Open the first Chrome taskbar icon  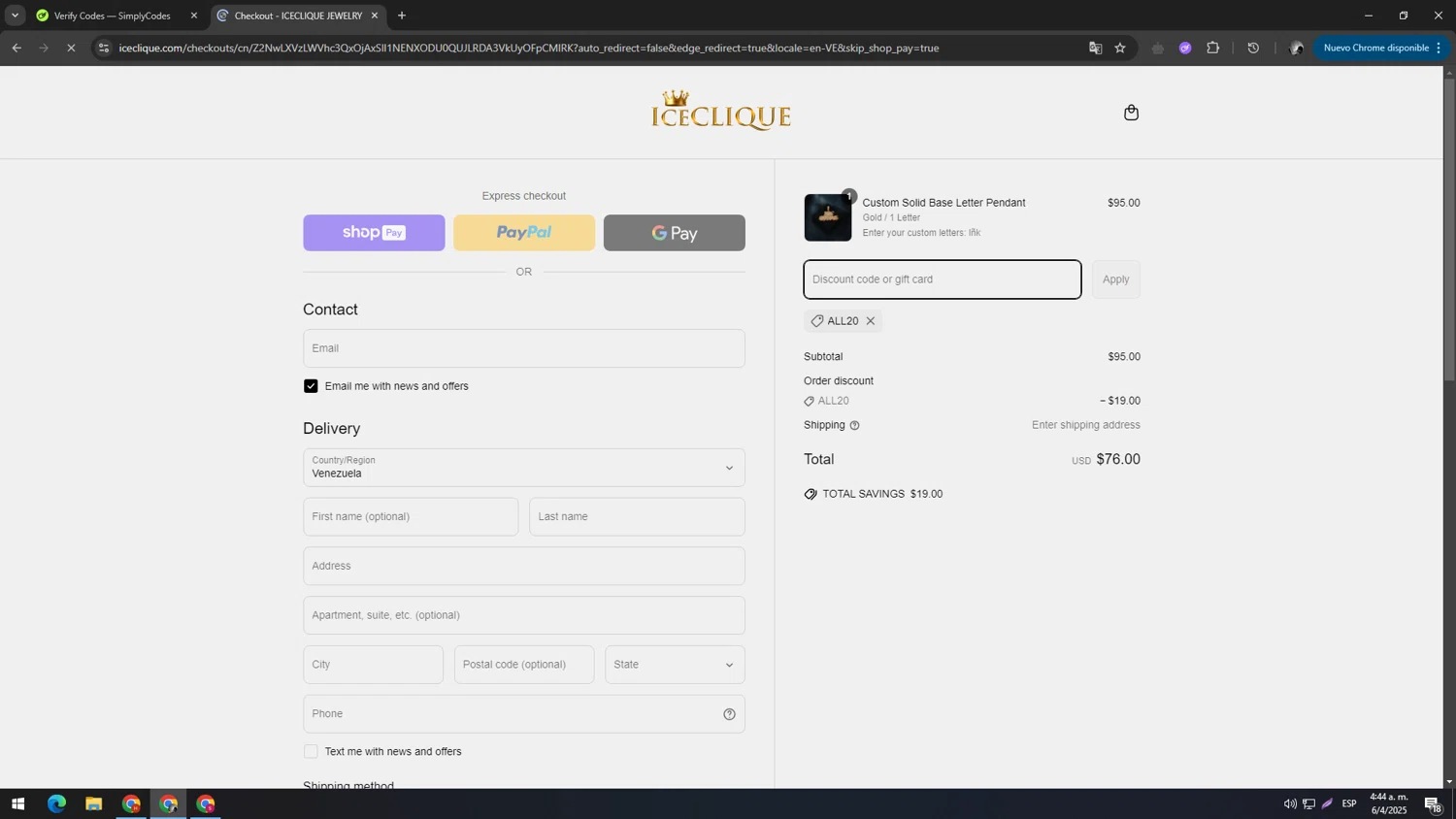131,804
